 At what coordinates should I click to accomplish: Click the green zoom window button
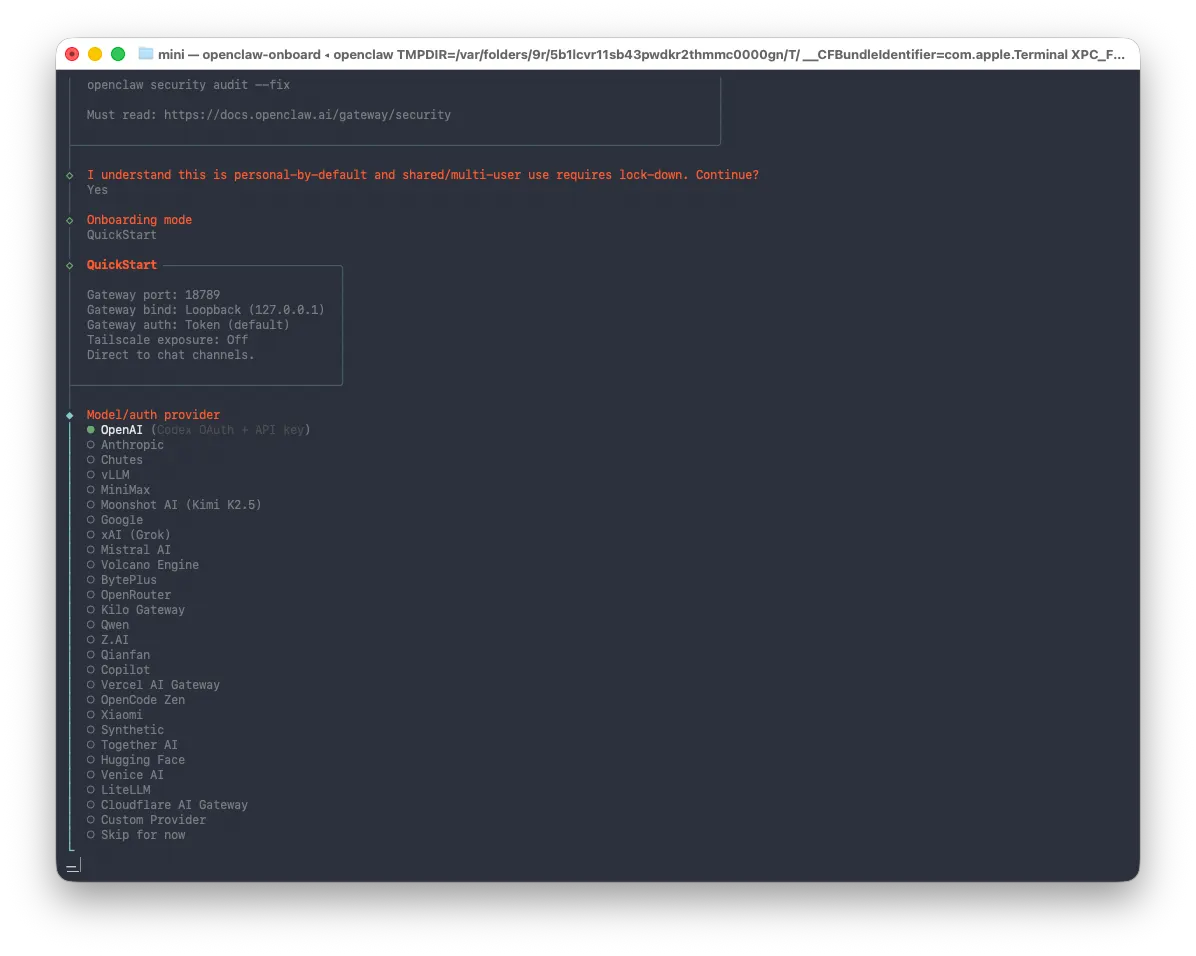point(118,54)
